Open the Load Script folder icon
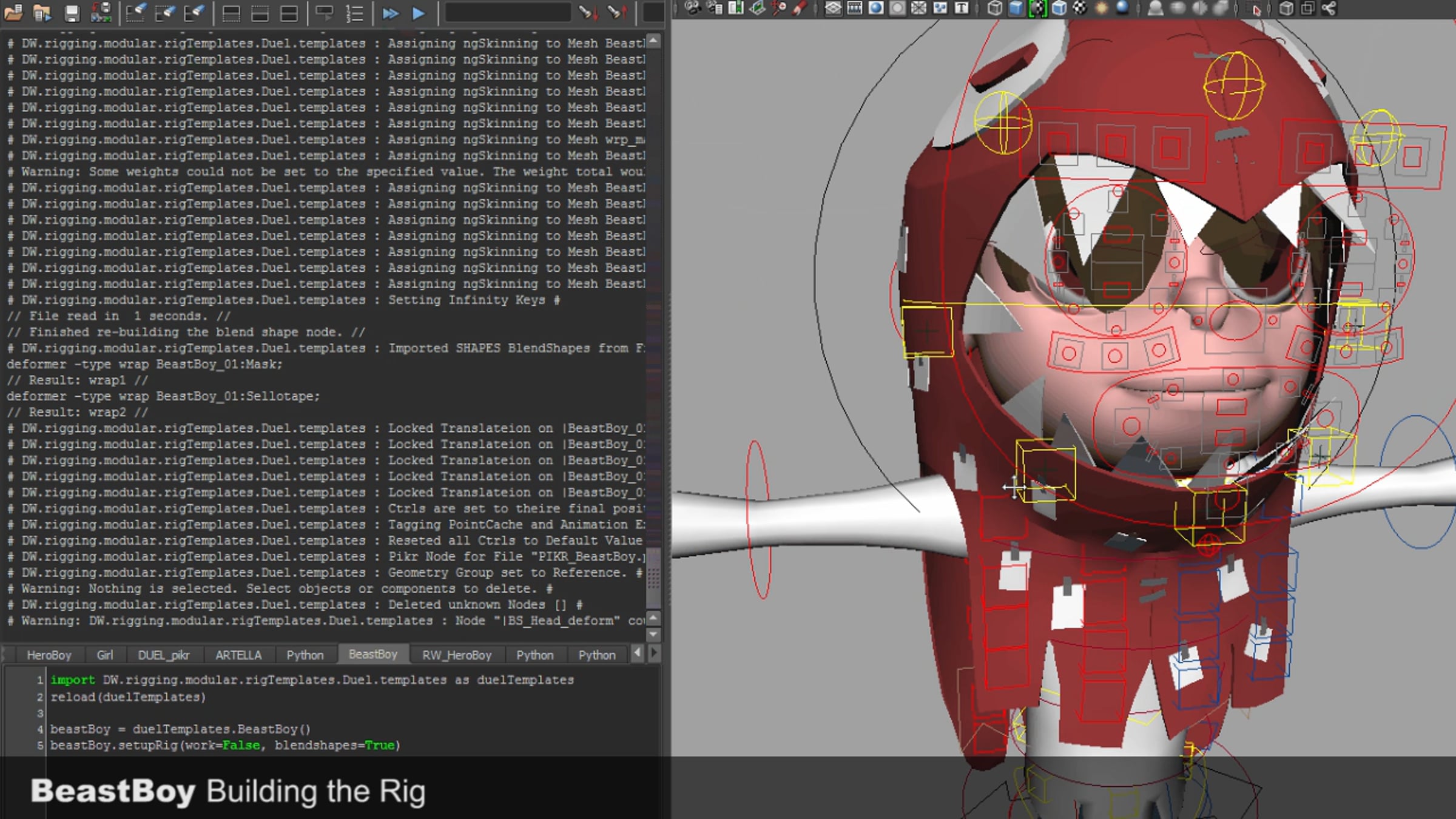Image resolution: width=1456 pixels, height=819 pixels. coord(13,12)
